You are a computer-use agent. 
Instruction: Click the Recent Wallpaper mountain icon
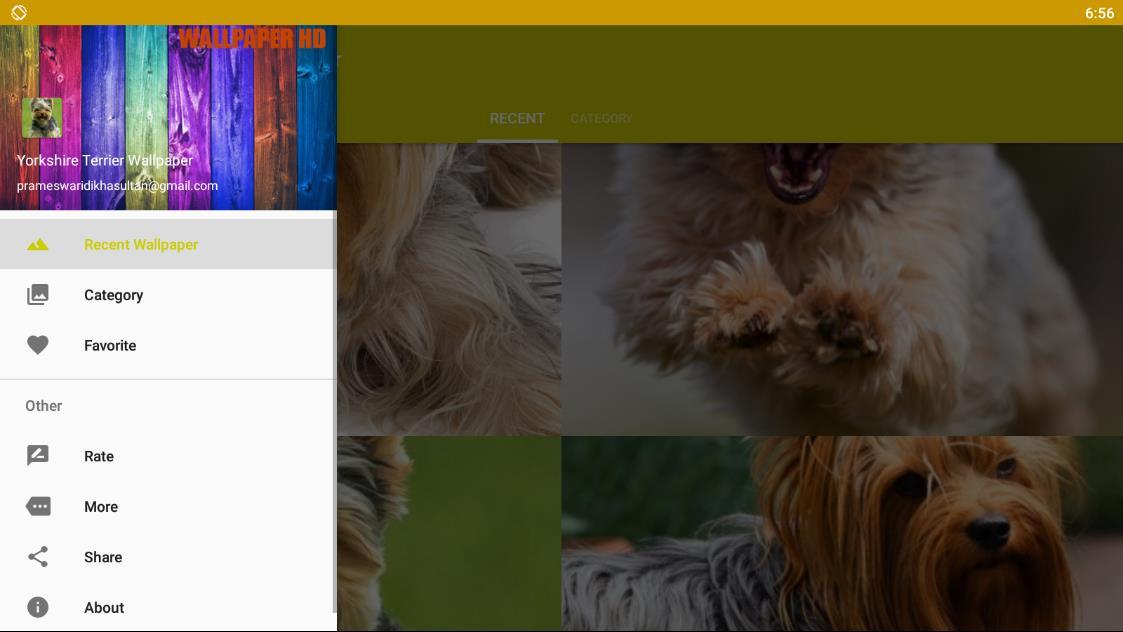click(x=37, y=245)
